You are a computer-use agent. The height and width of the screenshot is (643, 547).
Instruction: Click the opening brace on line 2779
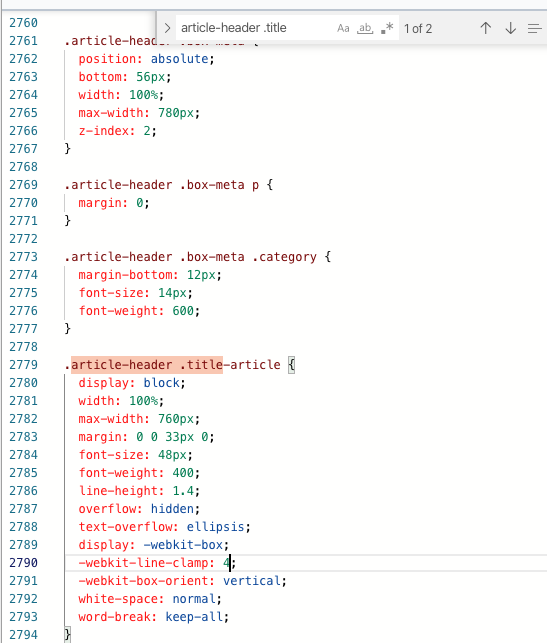pyautogui.click(x=291, y=365)
